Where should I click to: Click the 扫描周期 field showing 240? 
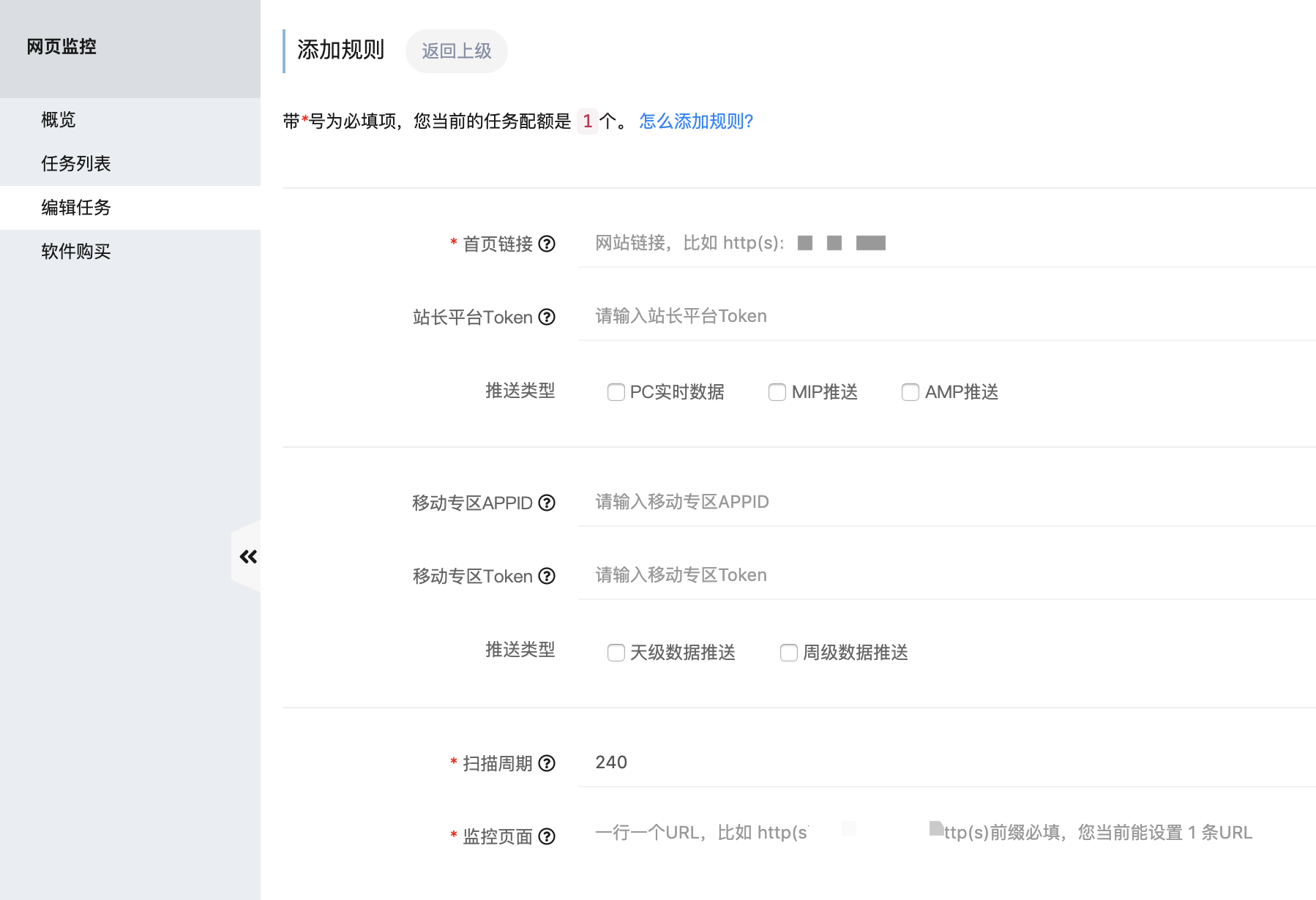click(x=946, y=762)
